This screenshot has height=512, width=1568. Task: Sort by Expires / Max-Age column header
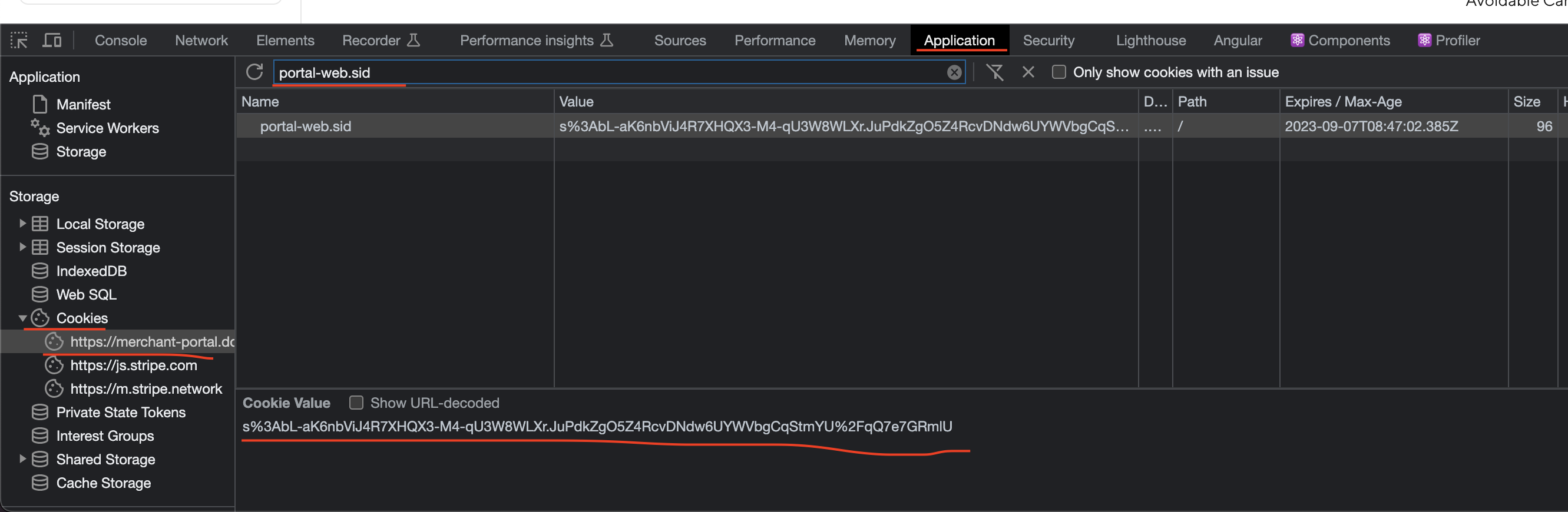(1343, 102)
